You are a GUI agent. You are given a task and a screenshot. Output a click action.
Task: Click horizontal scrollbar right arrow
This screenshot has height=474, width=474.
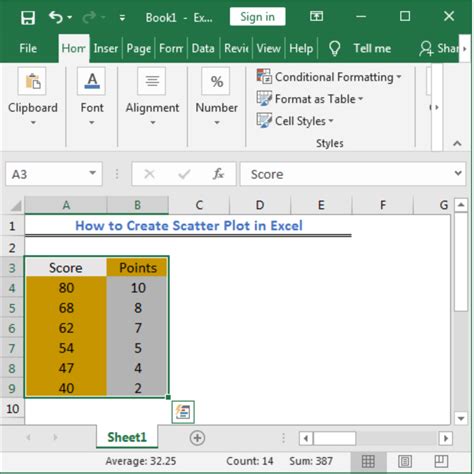pyautogui.click(x=446, y=438)
